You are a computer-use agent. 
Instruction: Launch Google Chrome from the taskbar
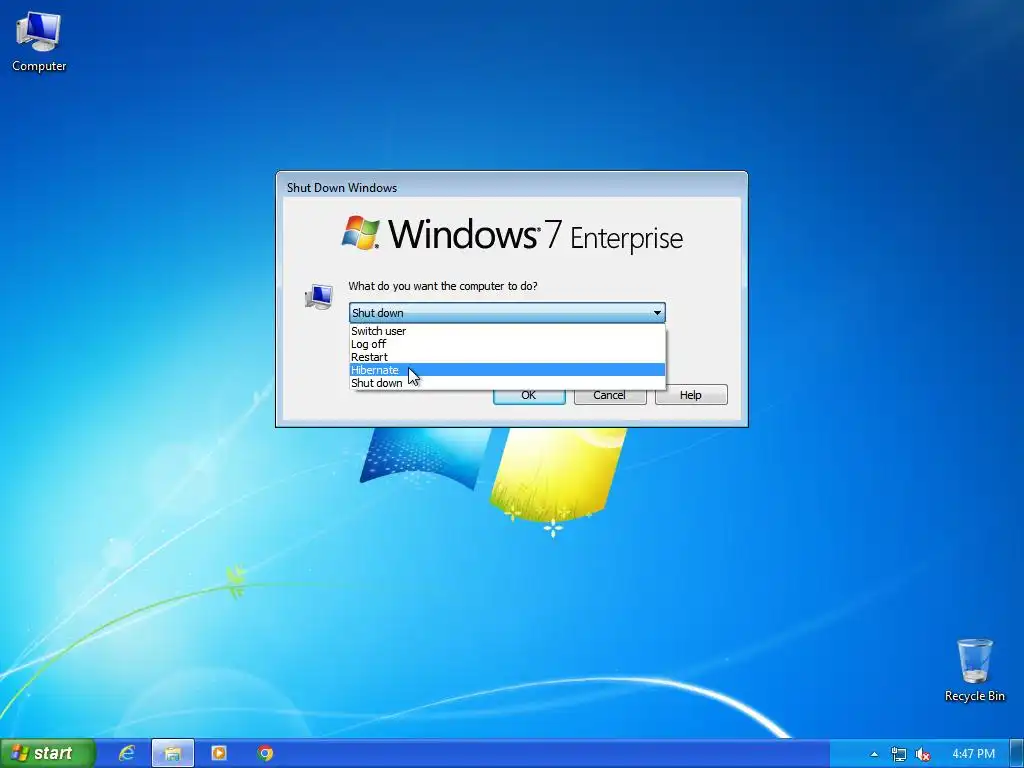(x=265, y=754)
